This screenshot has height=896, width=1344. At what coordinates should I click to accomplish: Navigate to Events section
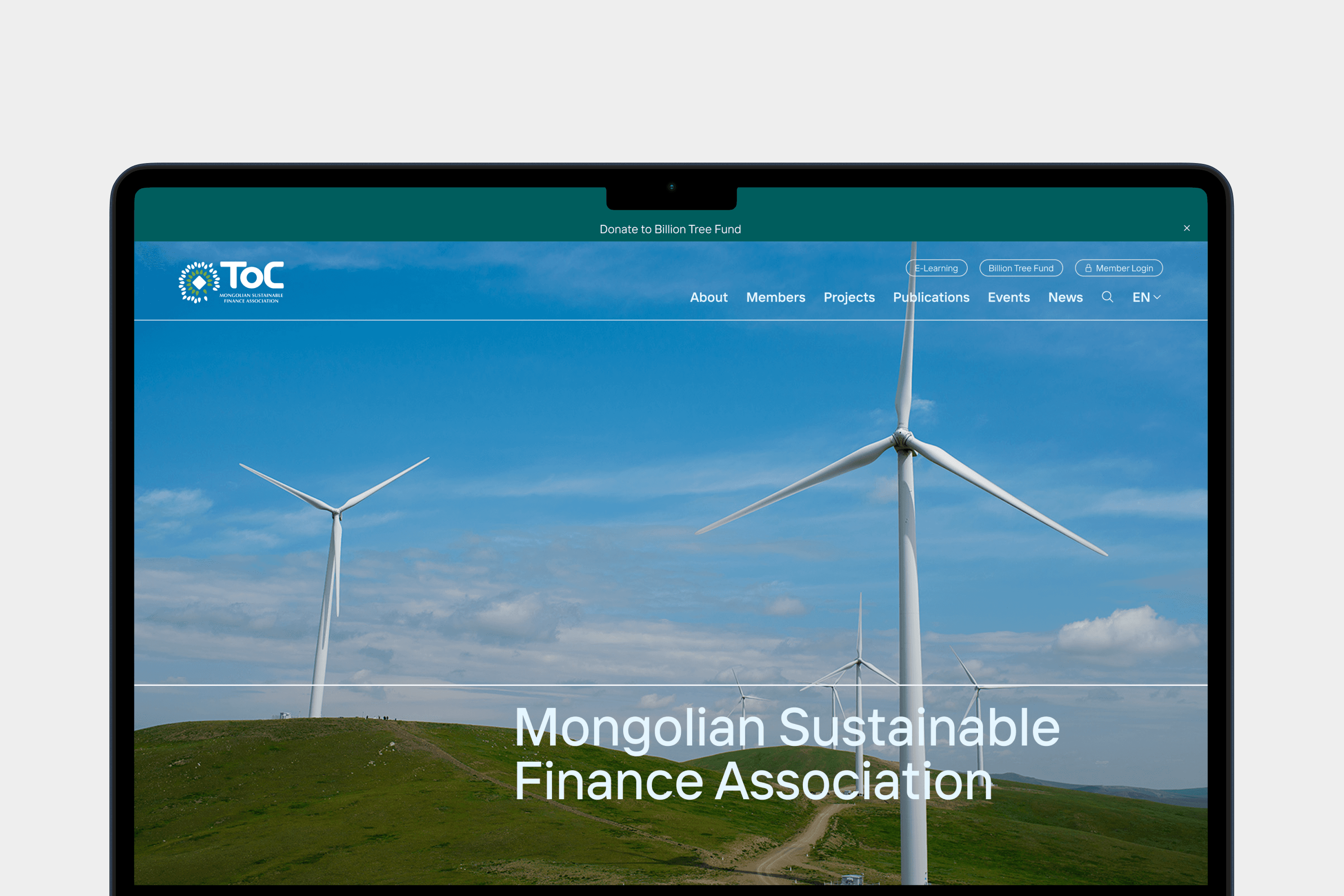(x=1008, y=297)
